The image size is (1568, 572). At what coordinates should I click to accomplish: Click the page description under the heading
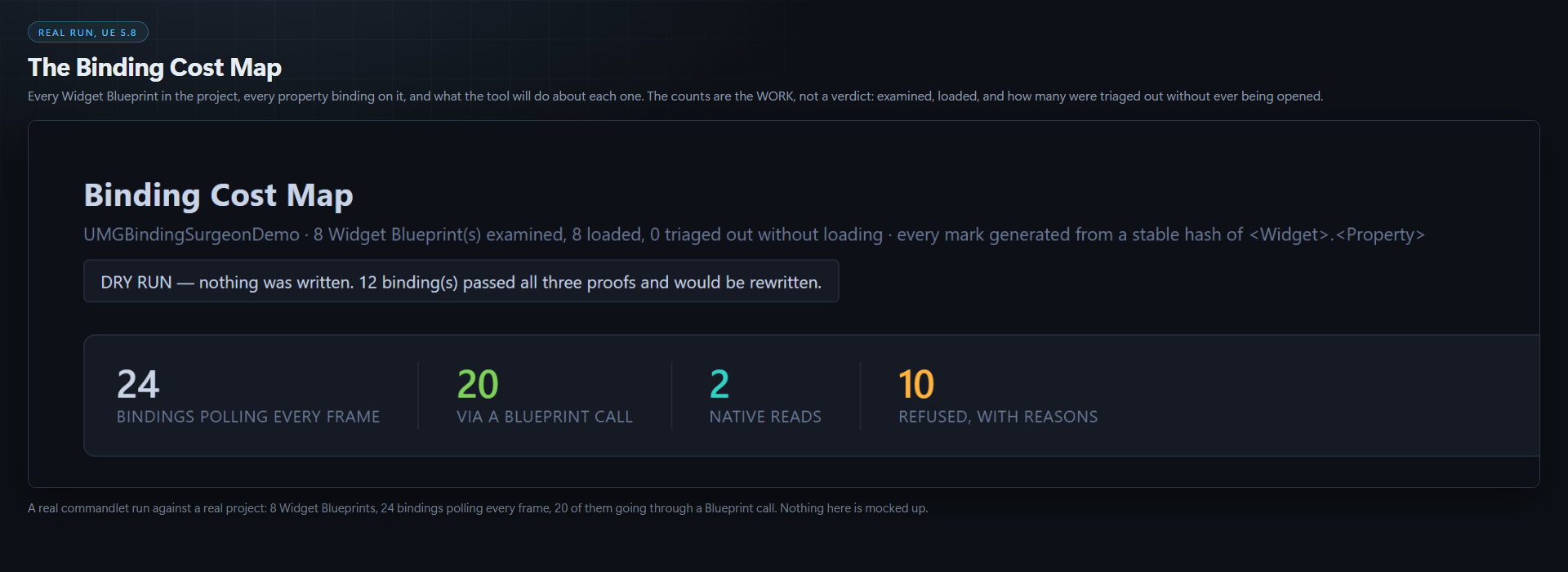(675, 96)
